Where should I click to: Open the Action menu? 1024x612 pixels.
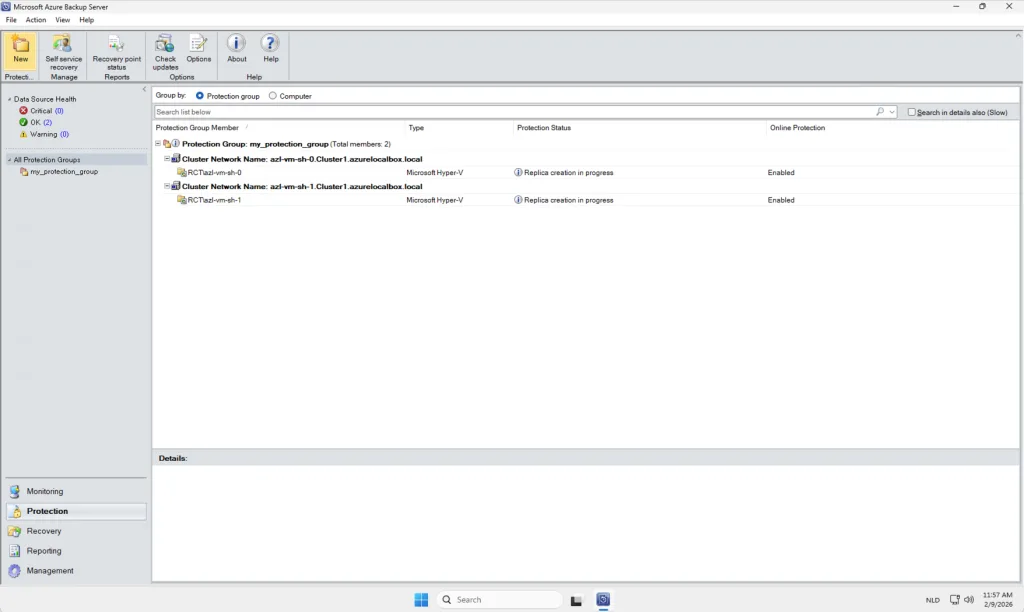tap(36, 20)
